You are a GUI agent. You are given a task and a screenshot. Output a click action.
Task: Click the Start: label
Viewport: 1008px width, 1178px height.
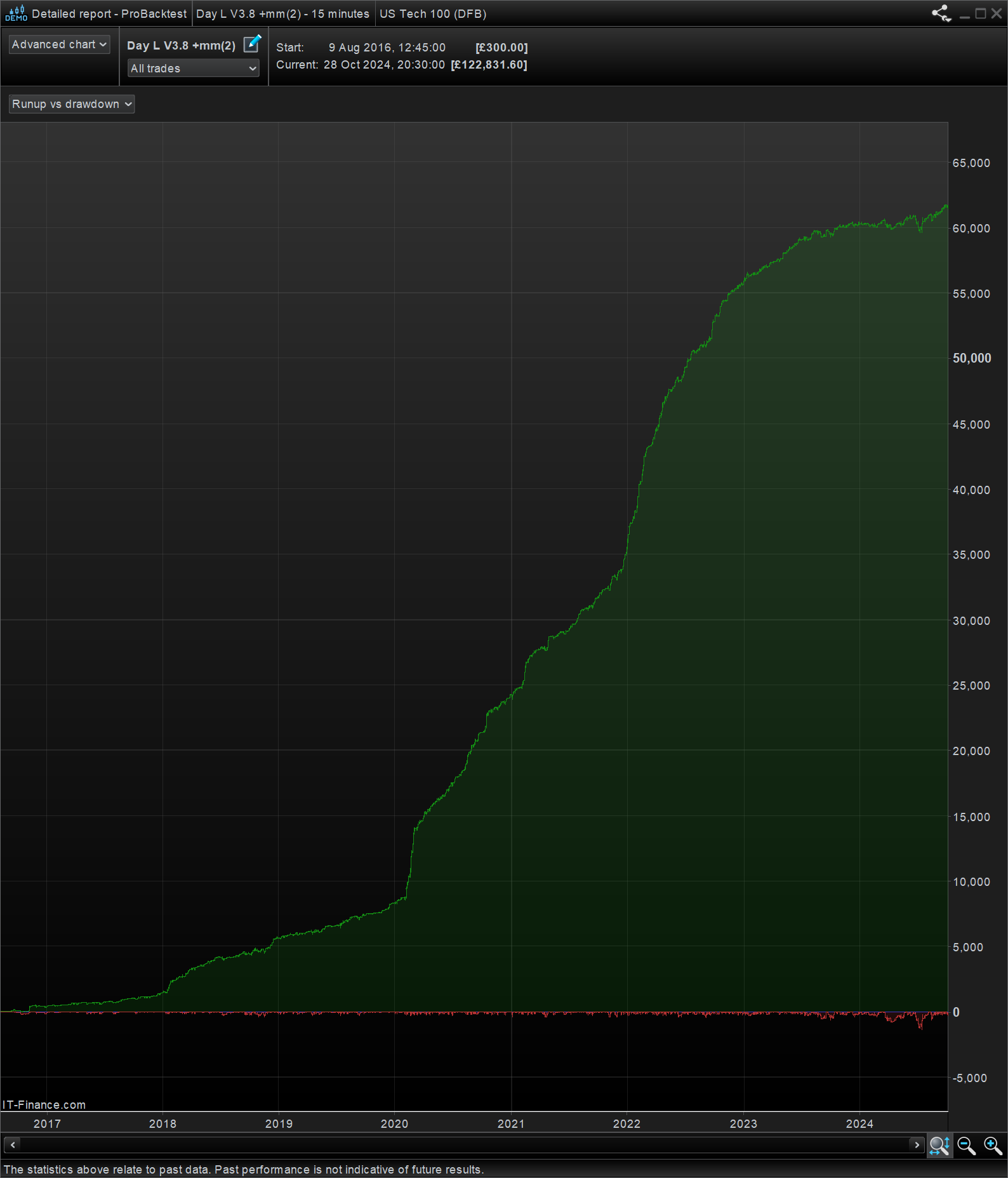[x=290, y=48]
